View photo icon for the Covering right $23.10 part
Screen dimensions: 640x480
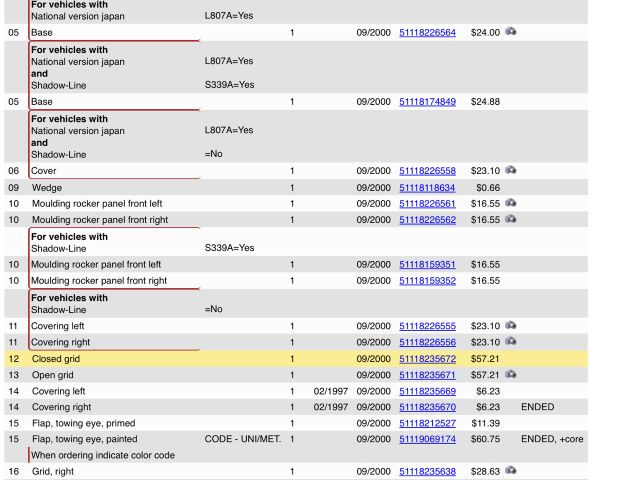[511, 342]
